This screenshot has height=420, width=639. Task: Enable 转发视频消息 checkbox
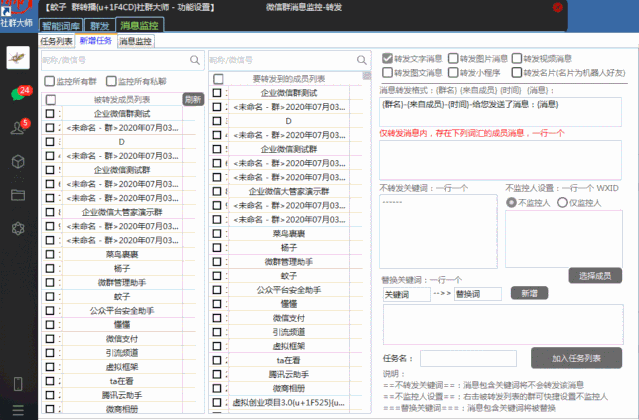point(516,58)
